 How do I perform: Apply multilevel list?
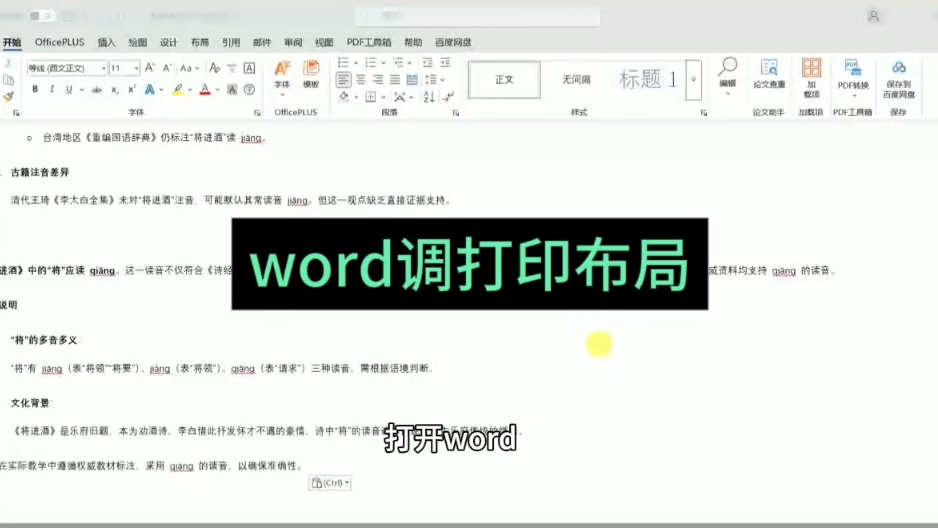coord(398,62)
